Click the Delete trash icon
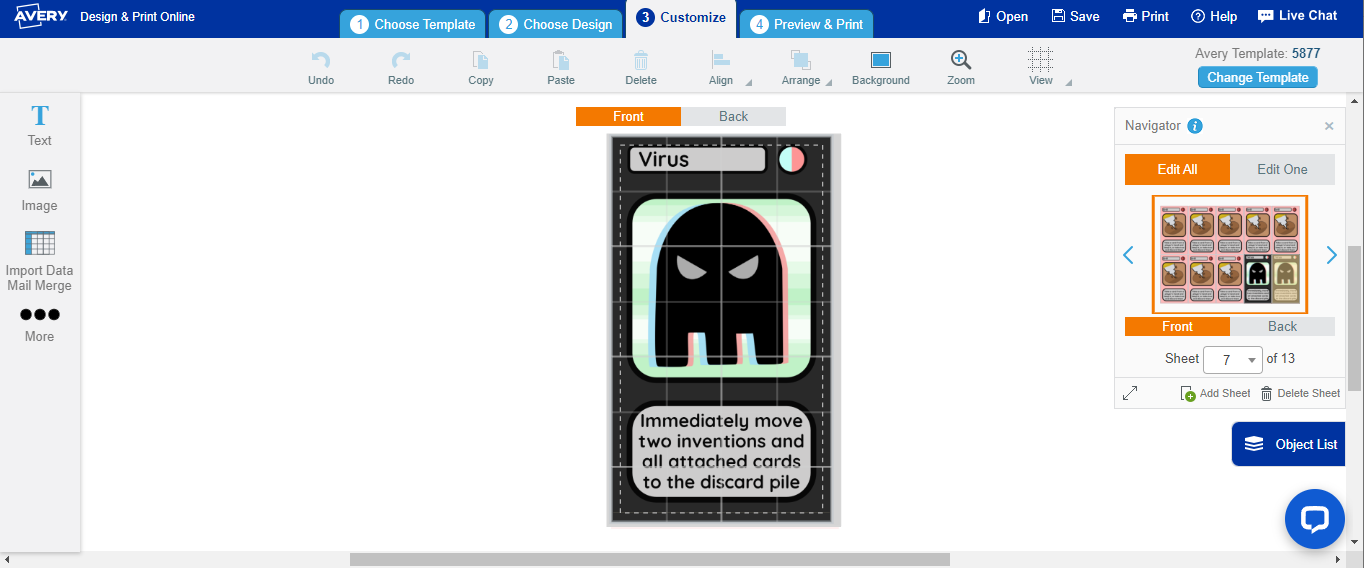This screenshot has height=568, width=1364. [x=641, y=60]
